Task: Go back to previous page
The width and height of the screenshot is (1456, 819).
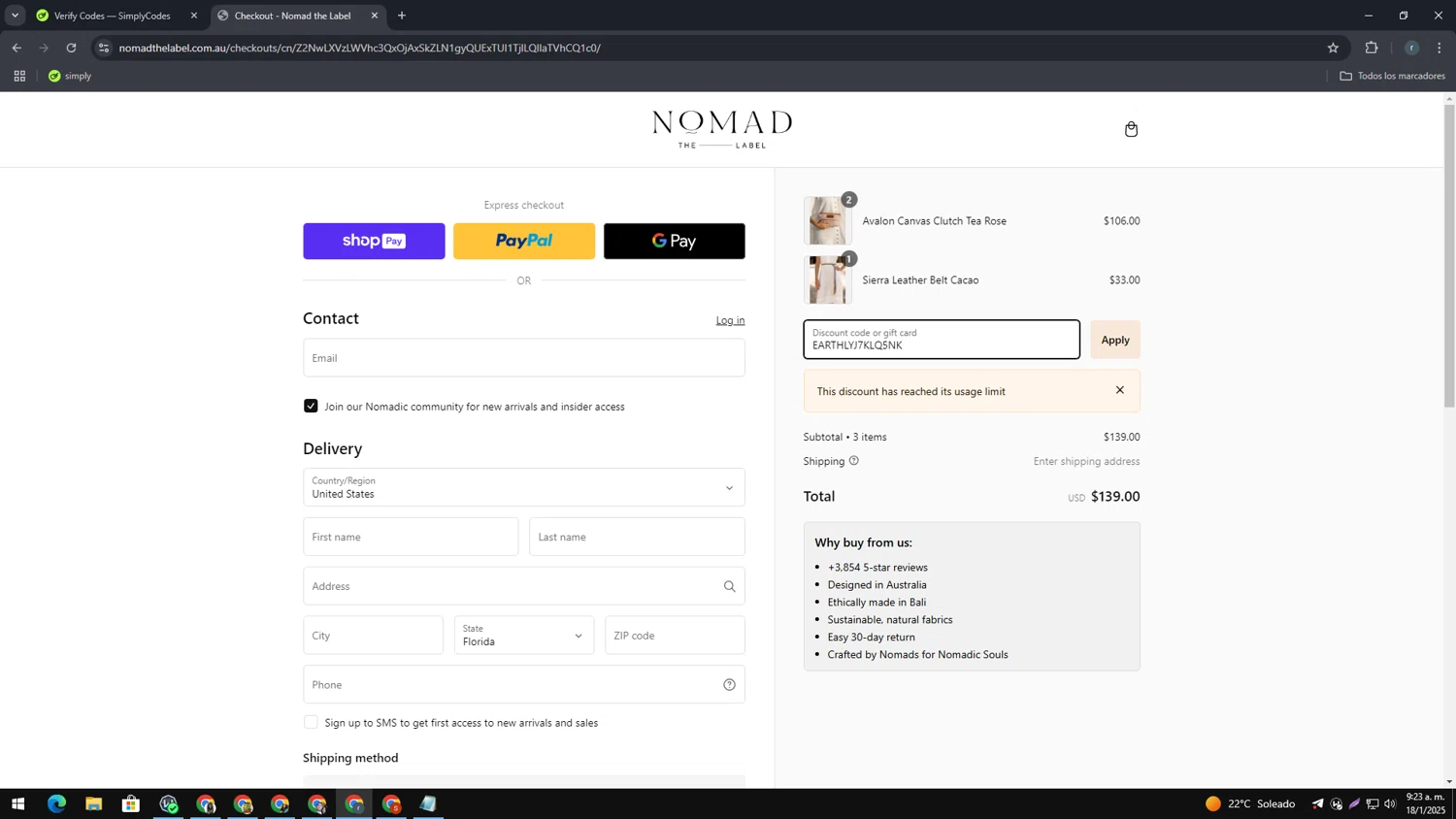Action: pos(17,48)
